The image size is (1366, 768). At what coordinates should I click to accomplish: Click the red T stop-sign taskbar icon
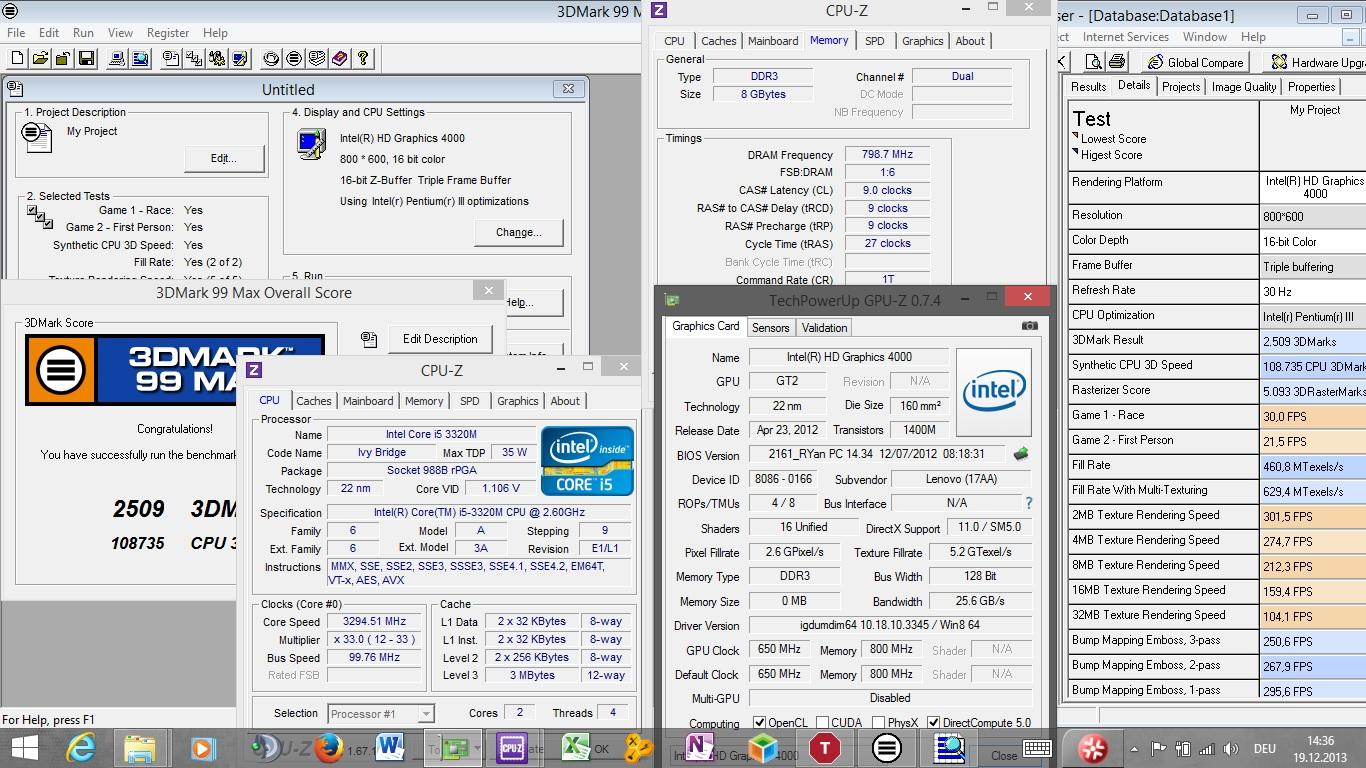coord(825,747)
